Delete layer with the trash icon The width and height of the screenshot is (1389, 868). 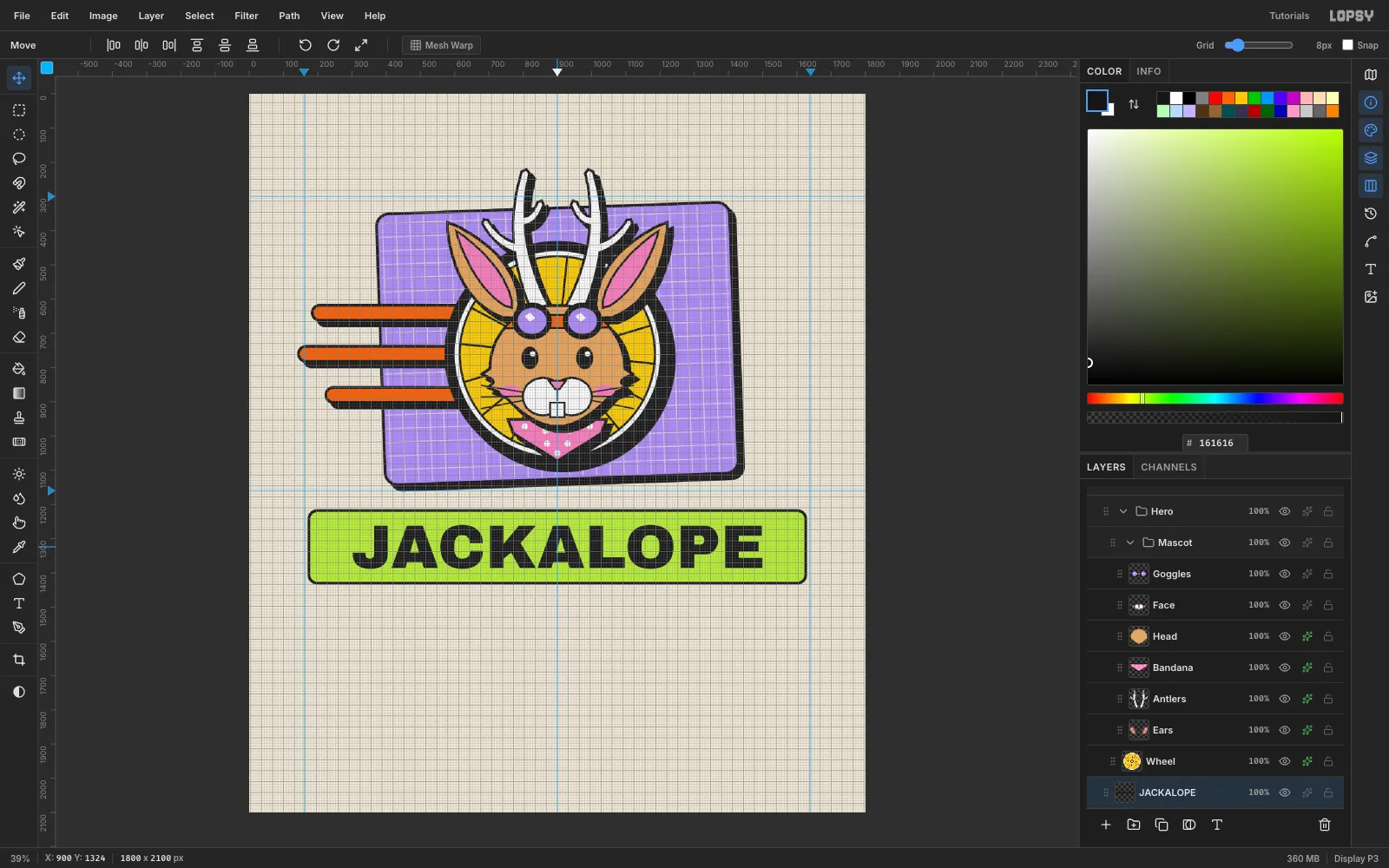[1325, 825]
